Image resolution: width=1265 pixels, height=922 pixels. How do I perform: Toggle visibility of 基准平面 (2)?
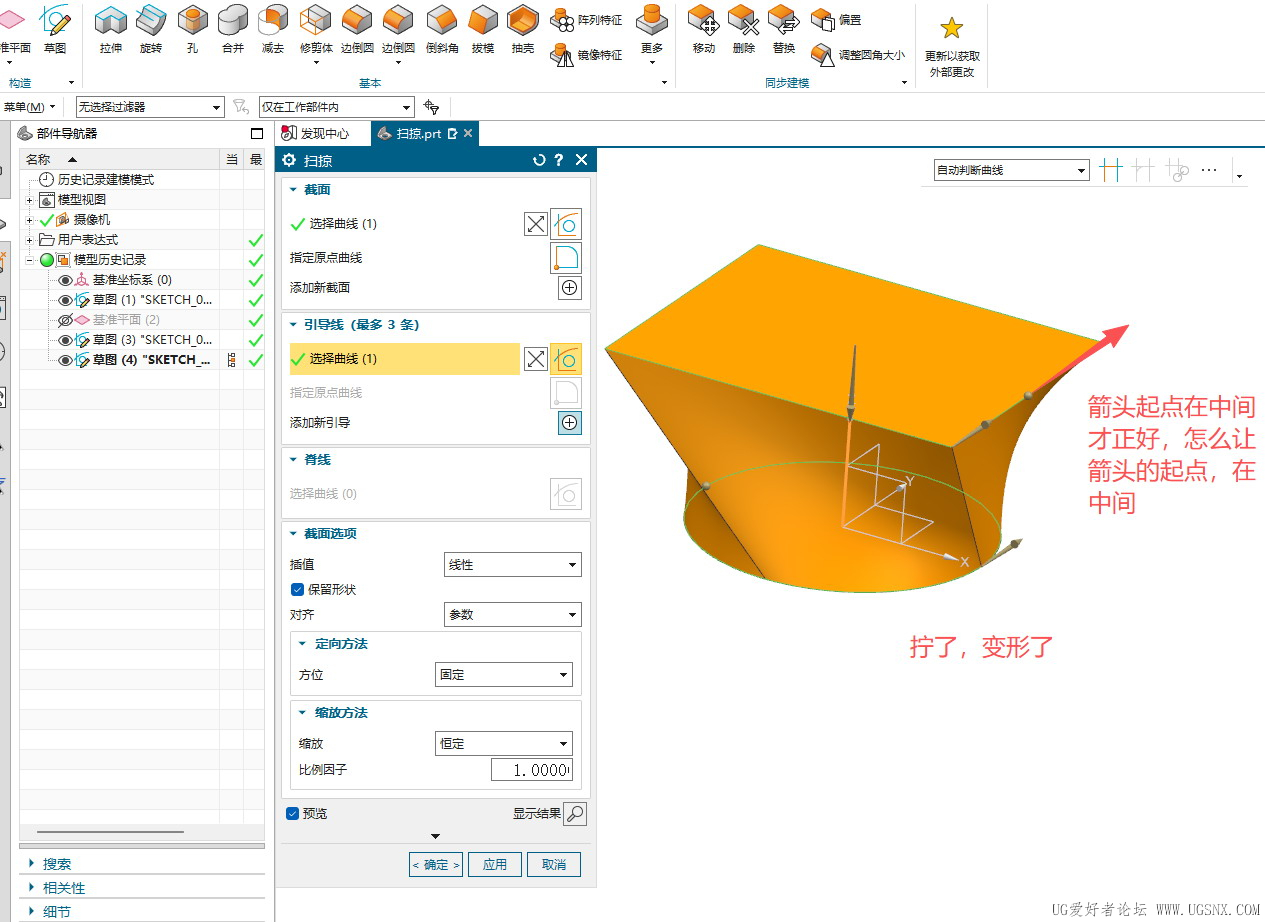66,320
